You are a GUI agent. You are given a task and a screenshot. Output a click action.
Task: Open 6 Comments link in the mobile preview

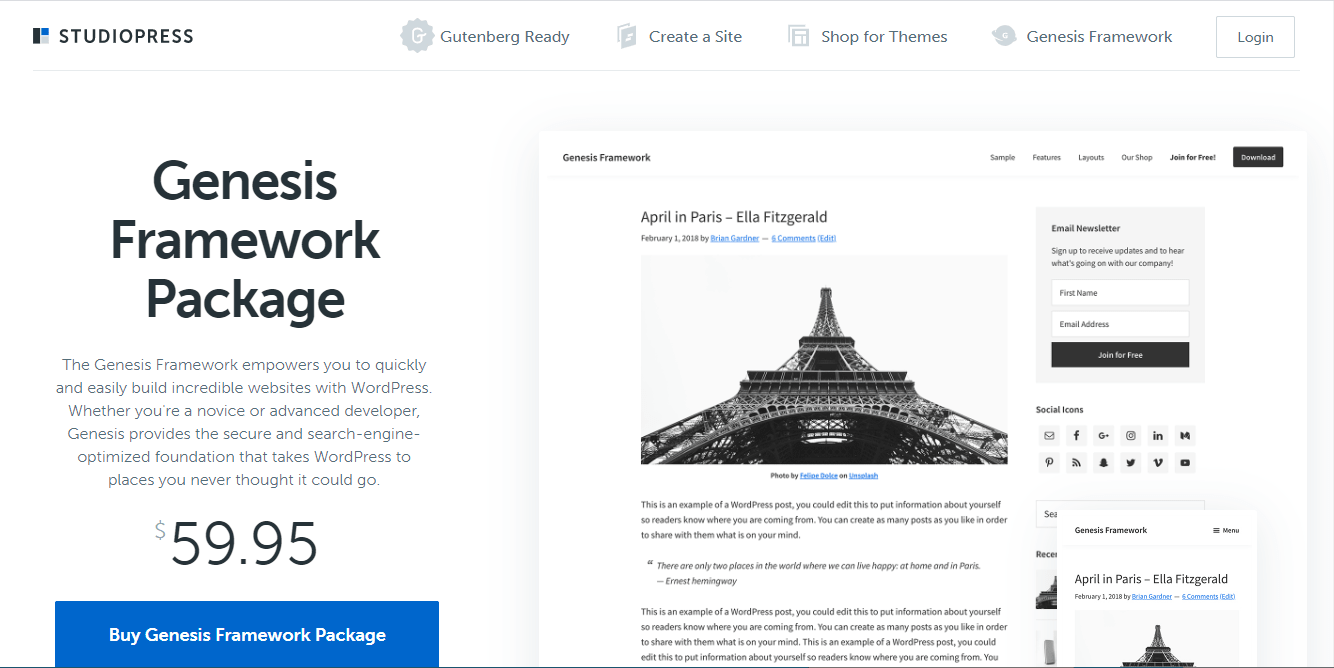1200,596
